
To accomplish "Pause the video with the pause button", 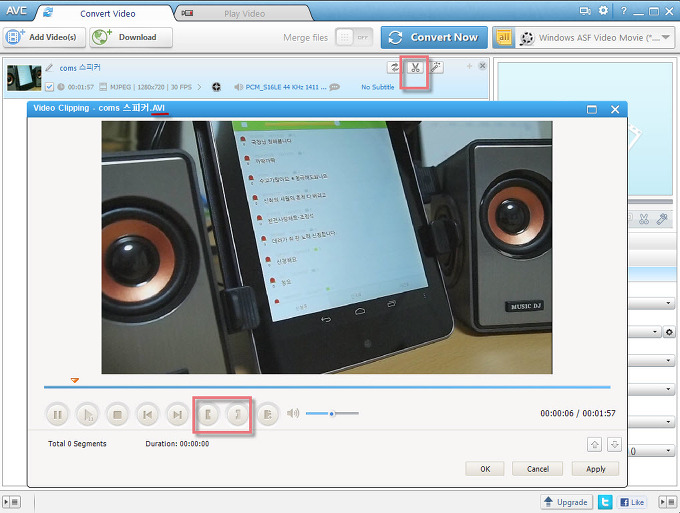I will tap(57, 413).
